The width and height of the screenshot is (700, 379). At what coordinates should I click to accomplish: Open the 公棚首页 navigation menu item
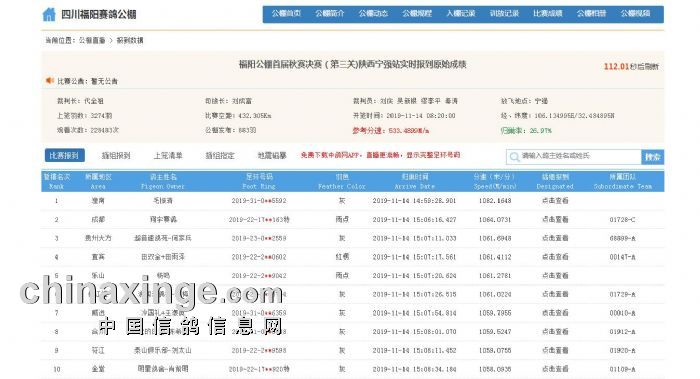(x=286, y=13)
